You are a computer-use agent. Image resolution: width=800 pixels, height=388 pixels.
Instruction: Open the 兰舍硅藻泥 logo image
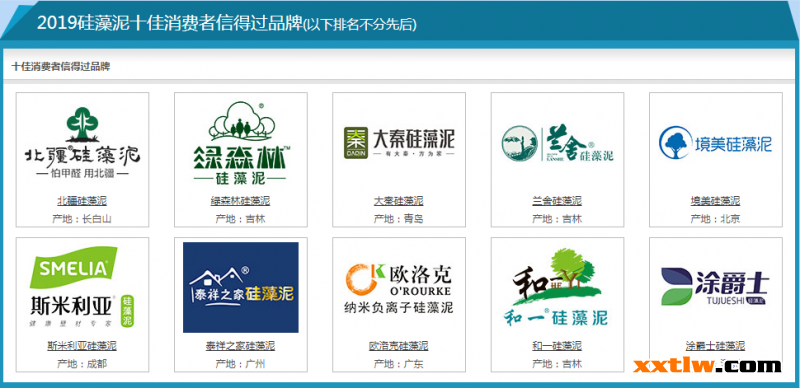click(x=557, y=143)
